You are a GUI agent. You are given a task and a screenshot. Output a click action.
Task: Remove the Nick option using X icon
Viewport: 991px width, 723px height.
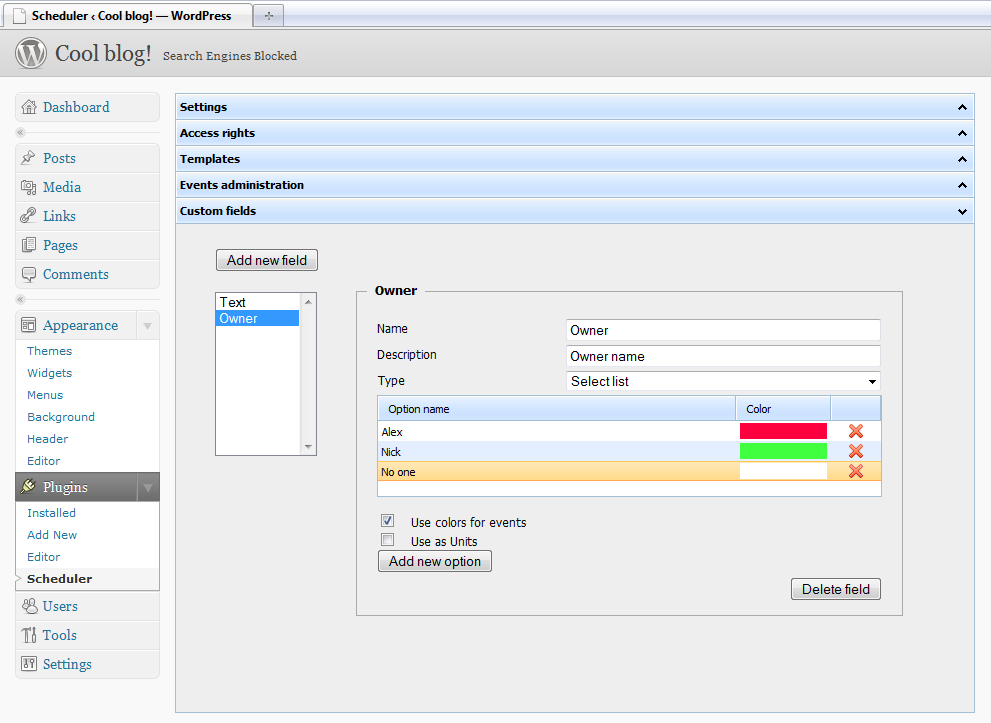click(x=855, y=451)
